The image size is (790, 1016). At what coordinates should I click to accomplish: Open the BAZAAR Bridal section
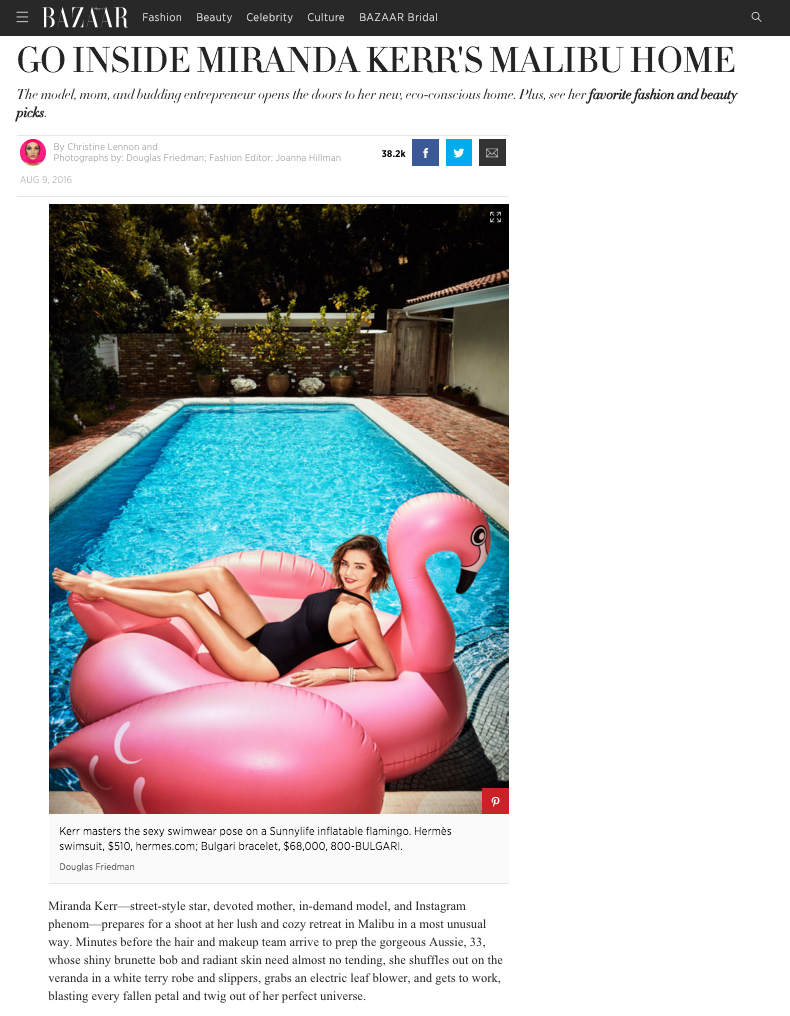click(399, 17)
